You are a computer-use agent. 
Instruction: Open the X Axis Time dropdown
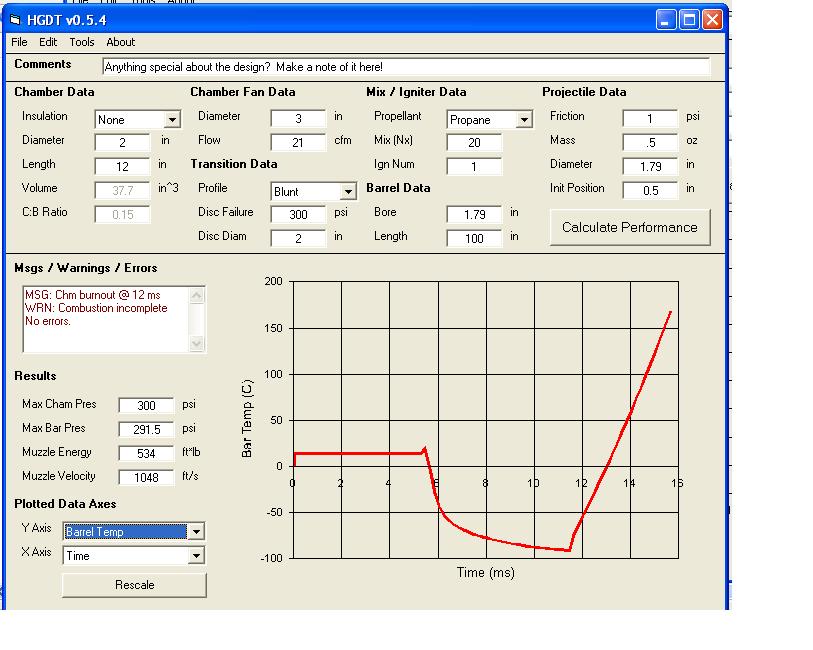coord(195,556)
